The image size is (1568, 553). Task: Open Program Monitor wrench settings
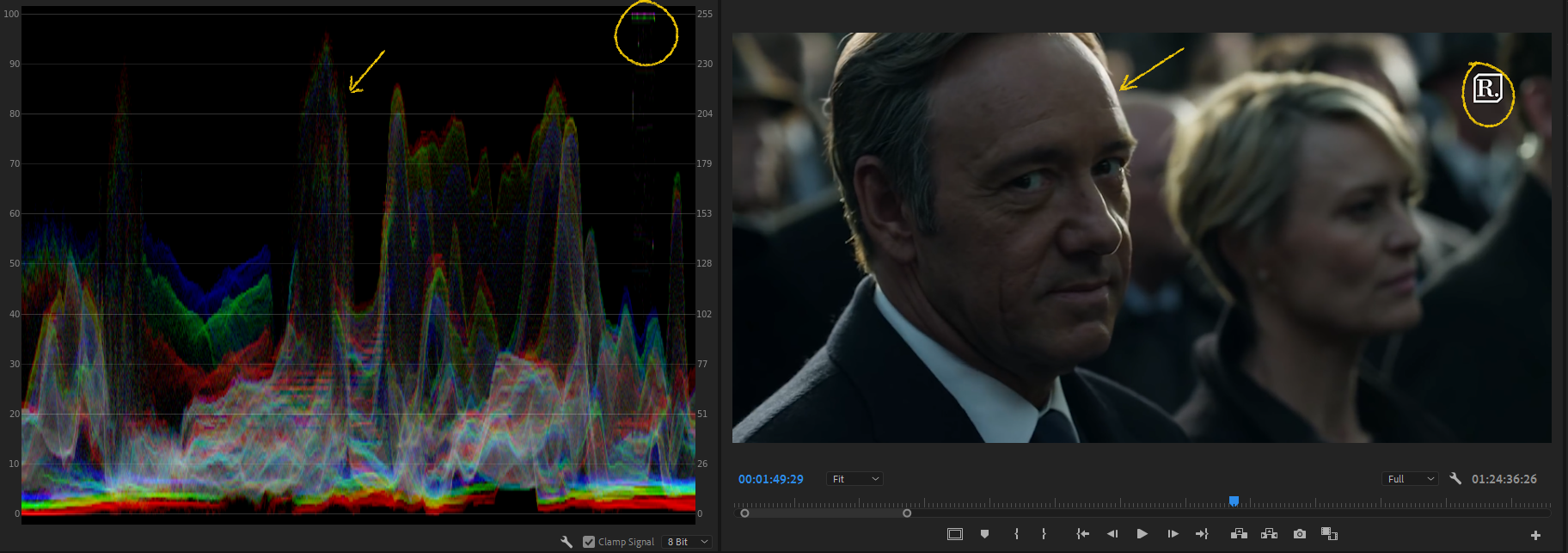click(x=1455, y=478)
